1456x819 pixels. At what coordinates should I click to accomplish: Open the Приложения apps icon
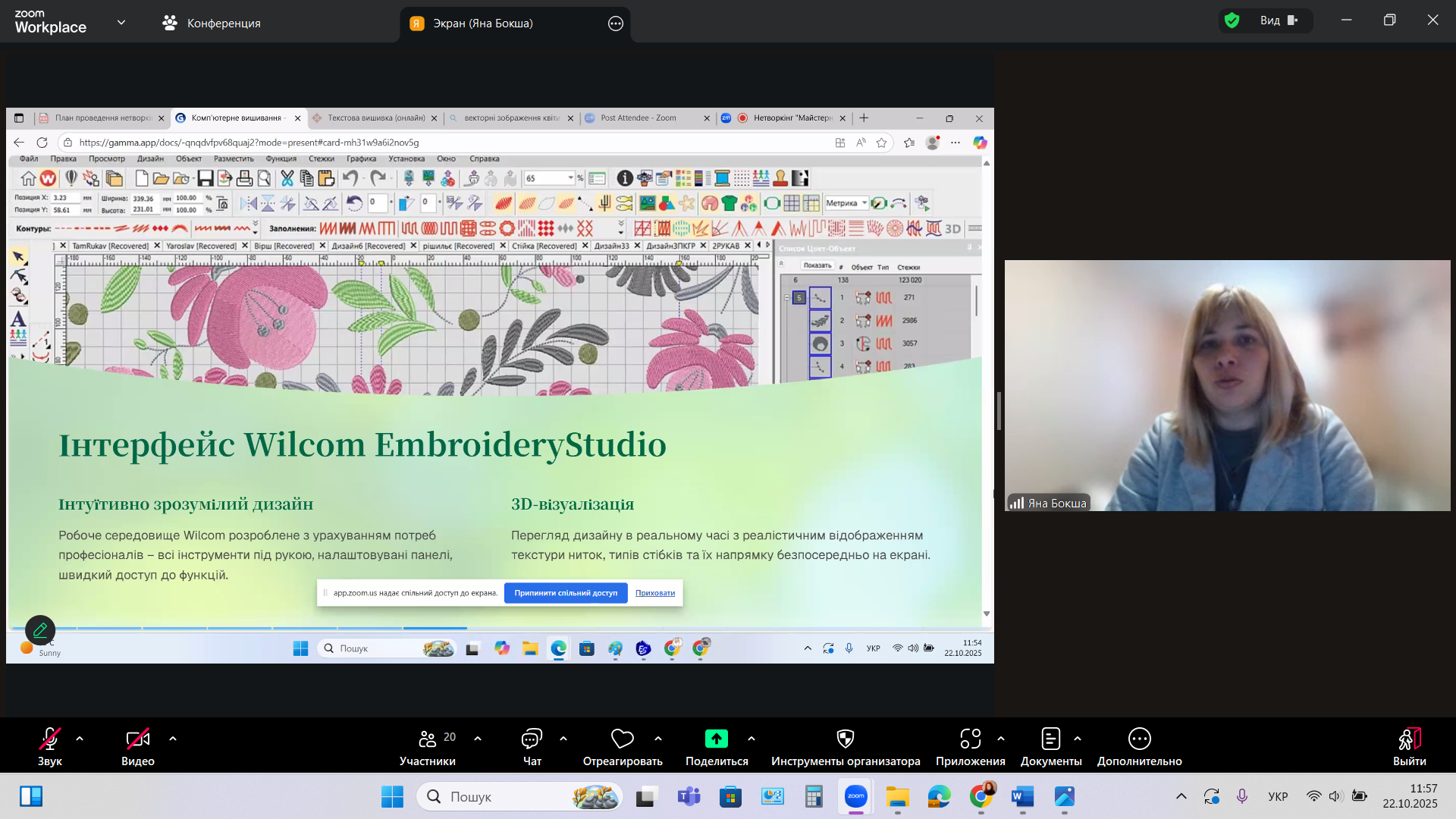pyautogui.click(x=970, y=739)
